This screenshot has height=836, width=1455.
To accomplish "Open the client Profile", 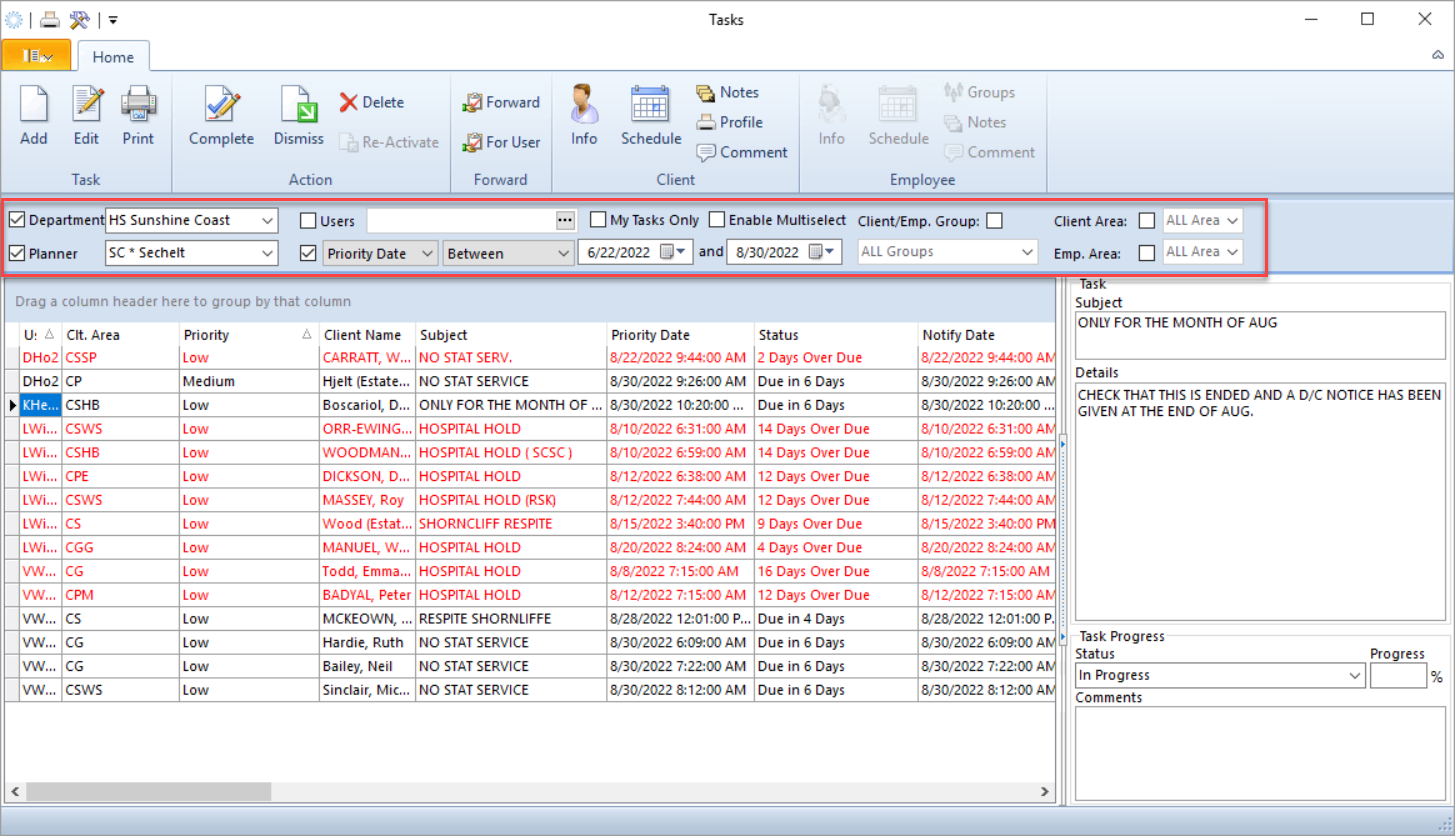I will [730, 122].
